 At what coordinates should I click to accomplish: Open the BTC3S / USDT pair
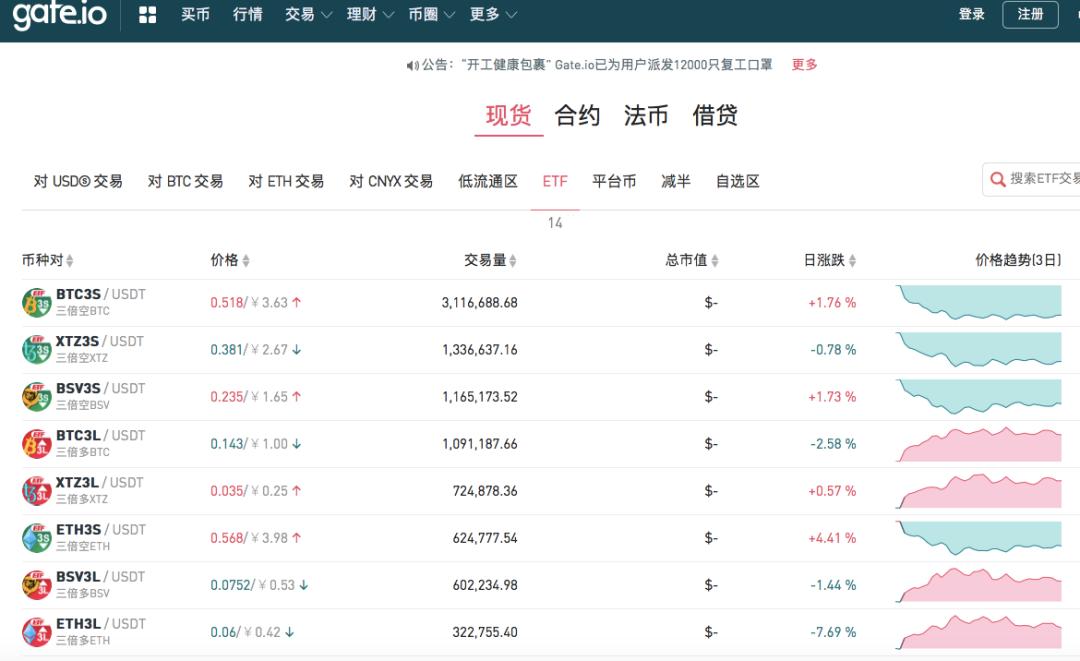[101, 294]
